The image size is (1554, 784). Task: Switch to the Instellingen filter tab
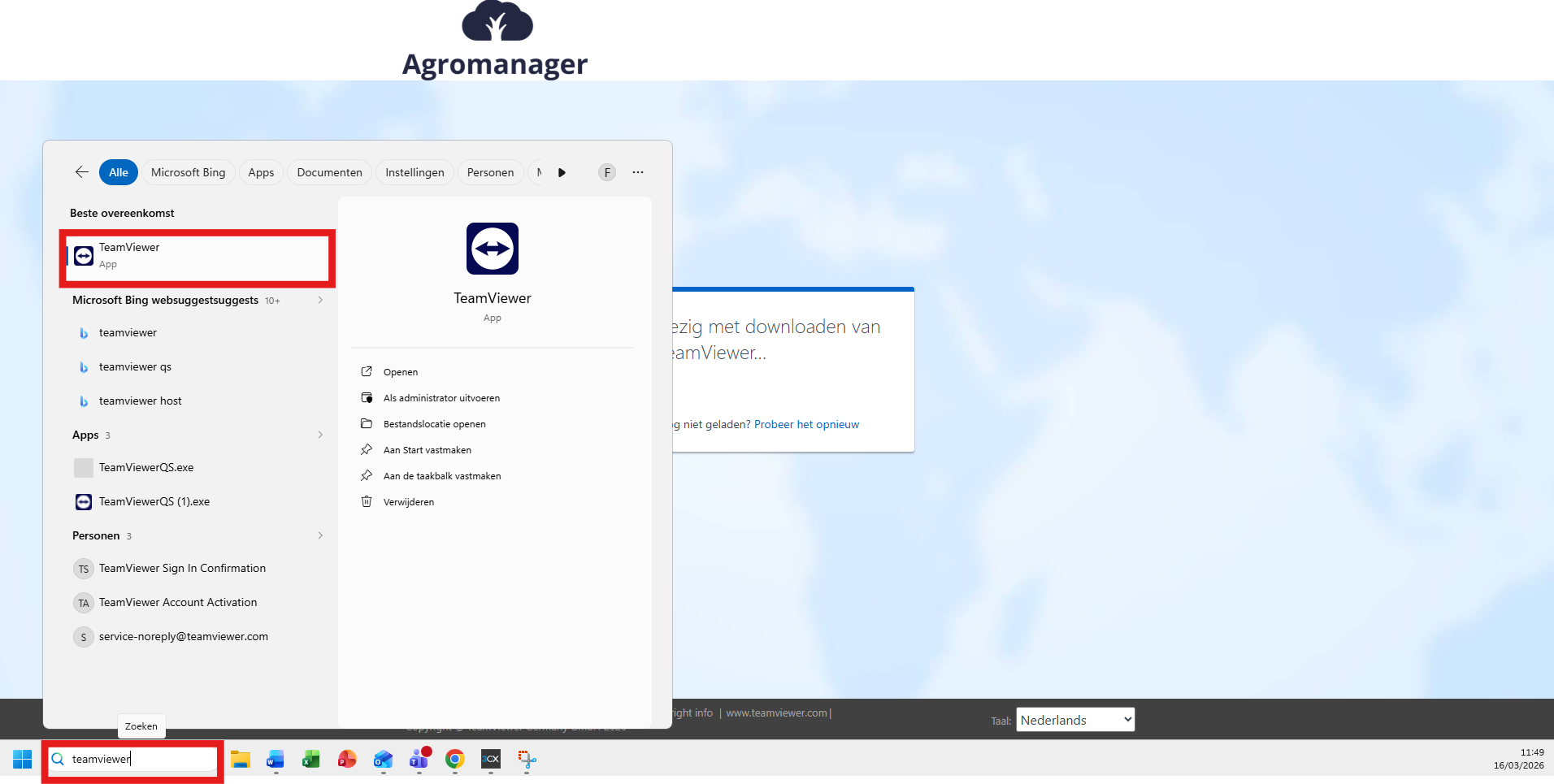(415, 172)
